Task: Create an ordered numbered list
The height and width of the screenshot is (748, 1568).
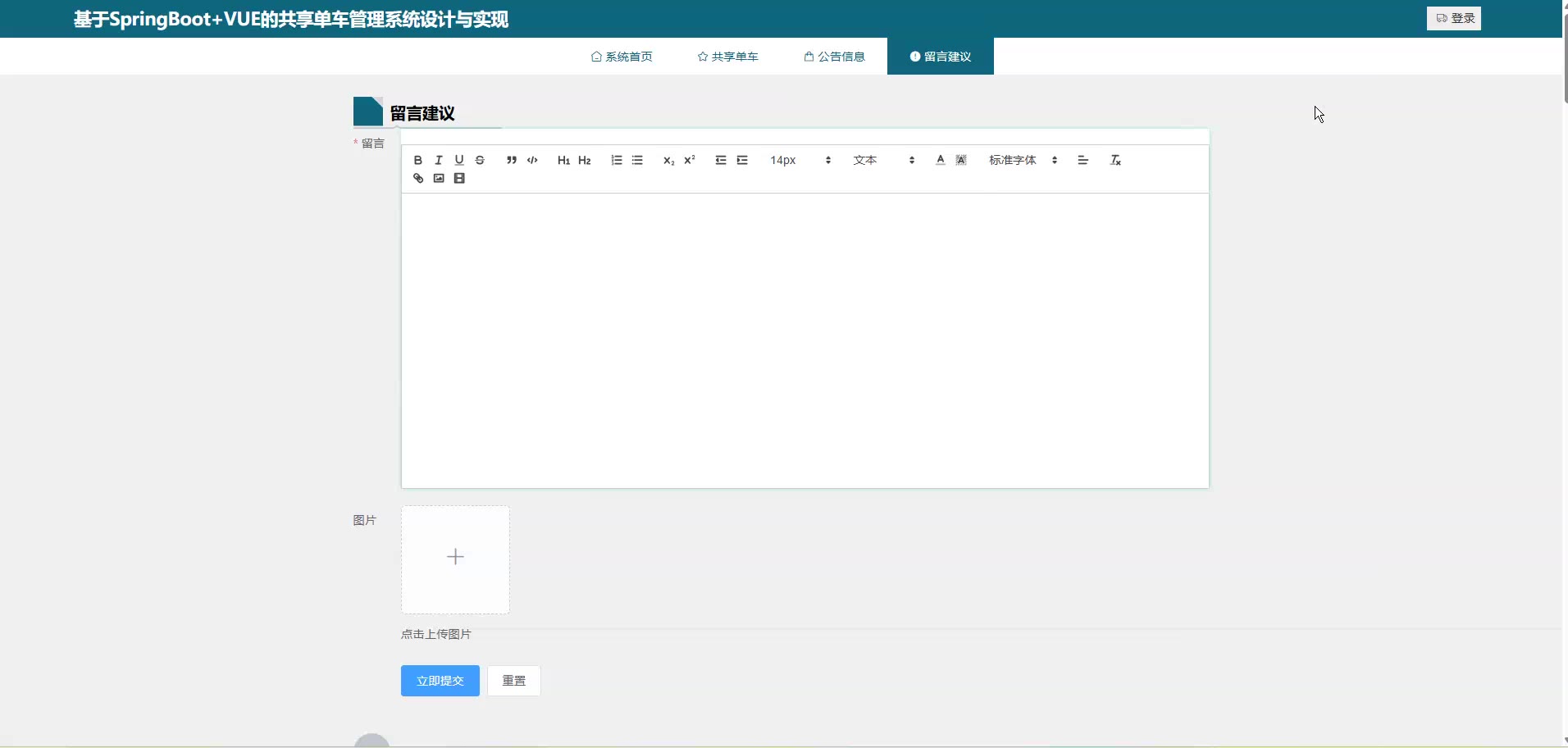Action: pos(617,160)
